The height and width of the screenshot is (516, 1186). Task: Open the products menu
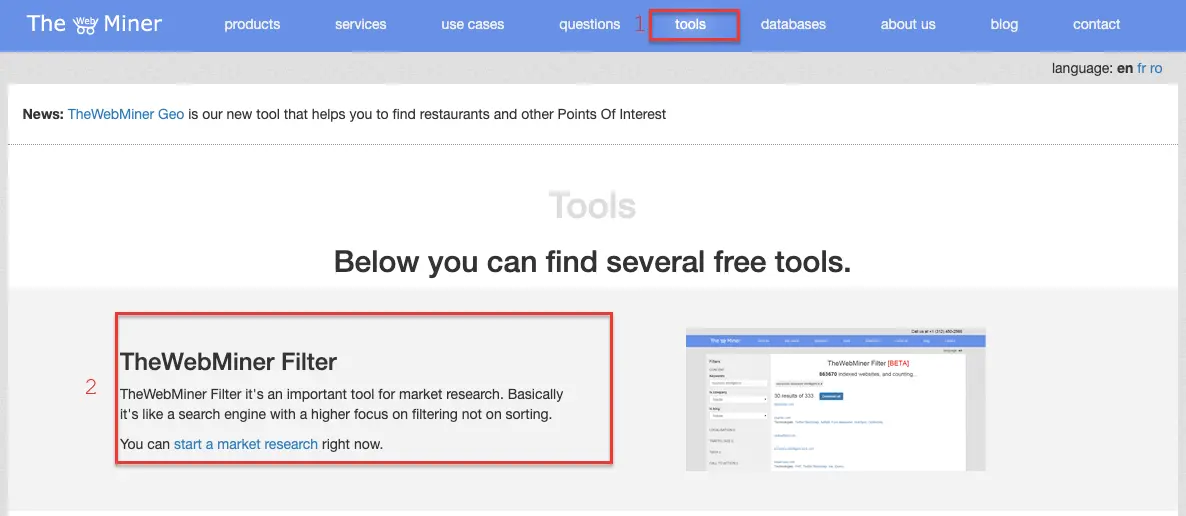point(252,24)
